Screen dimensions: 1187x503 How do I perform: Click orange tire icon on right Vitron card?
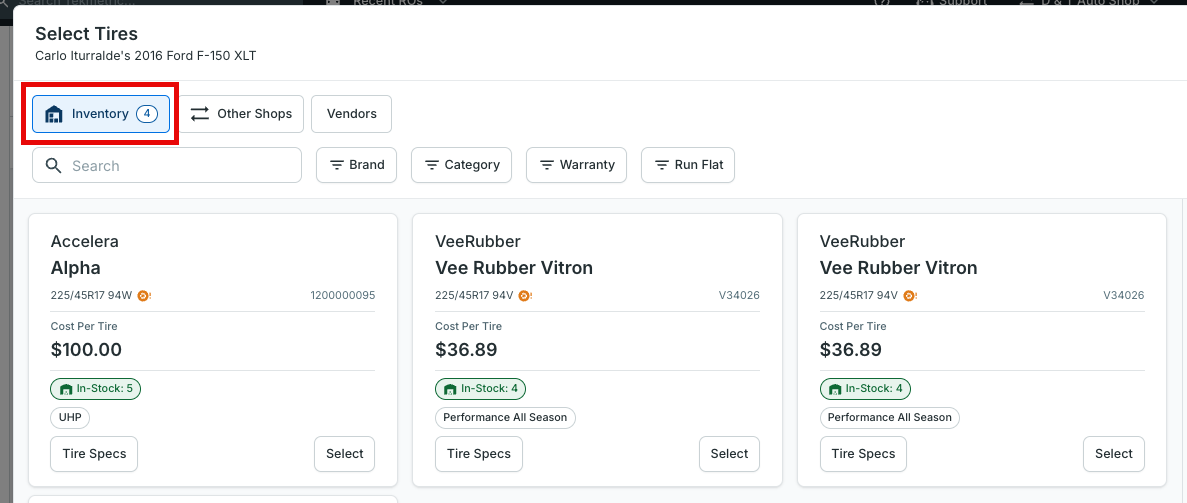(910, 295)
